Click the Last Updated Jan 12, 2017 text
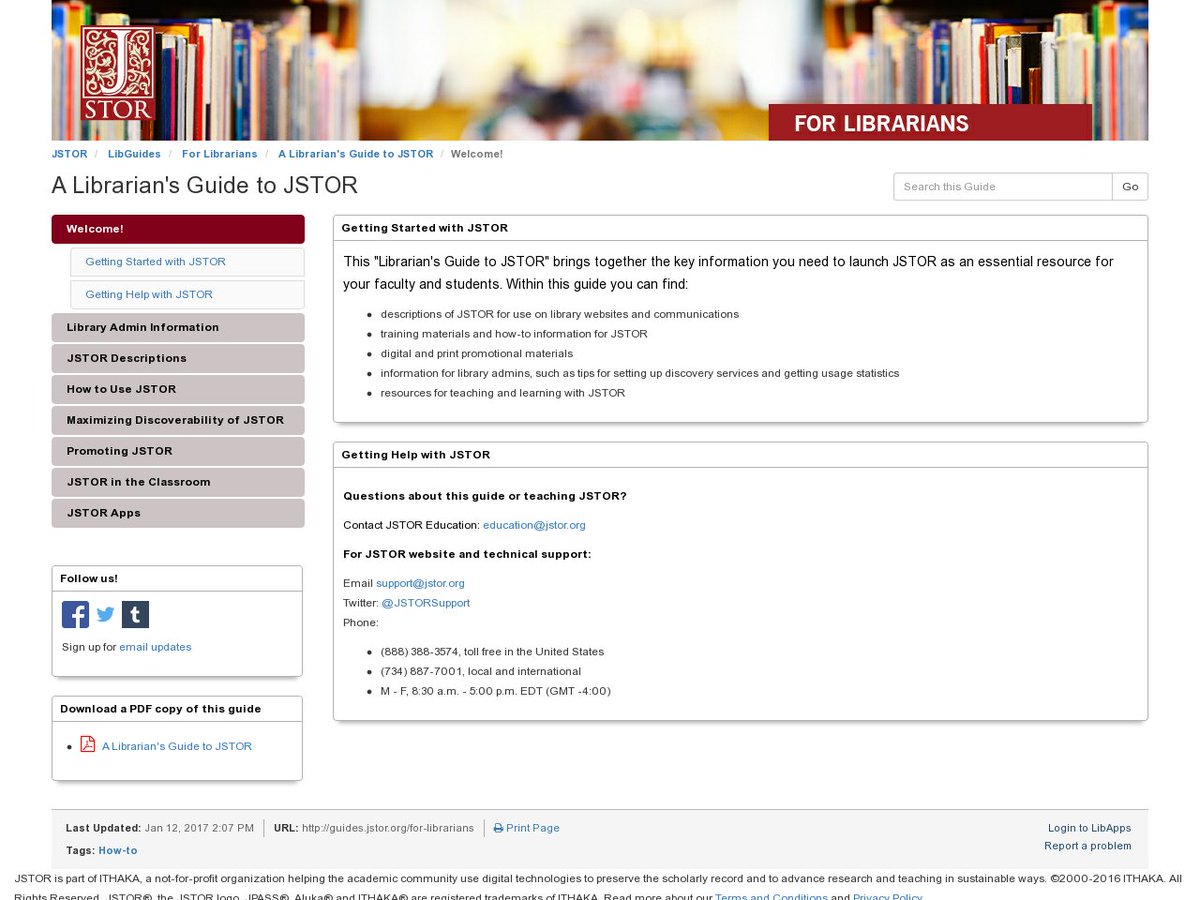The image size is (1200, 900). click(x=160, y=828)
